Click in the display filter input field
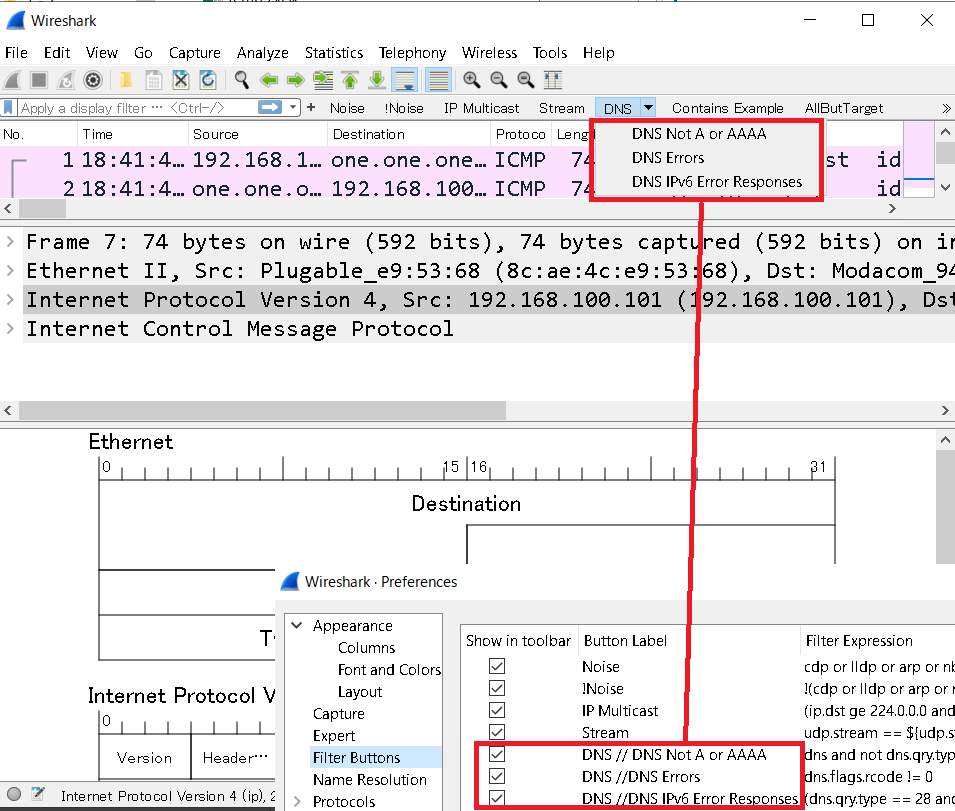Viewport: 955px width, 811px height. (138, 108)
